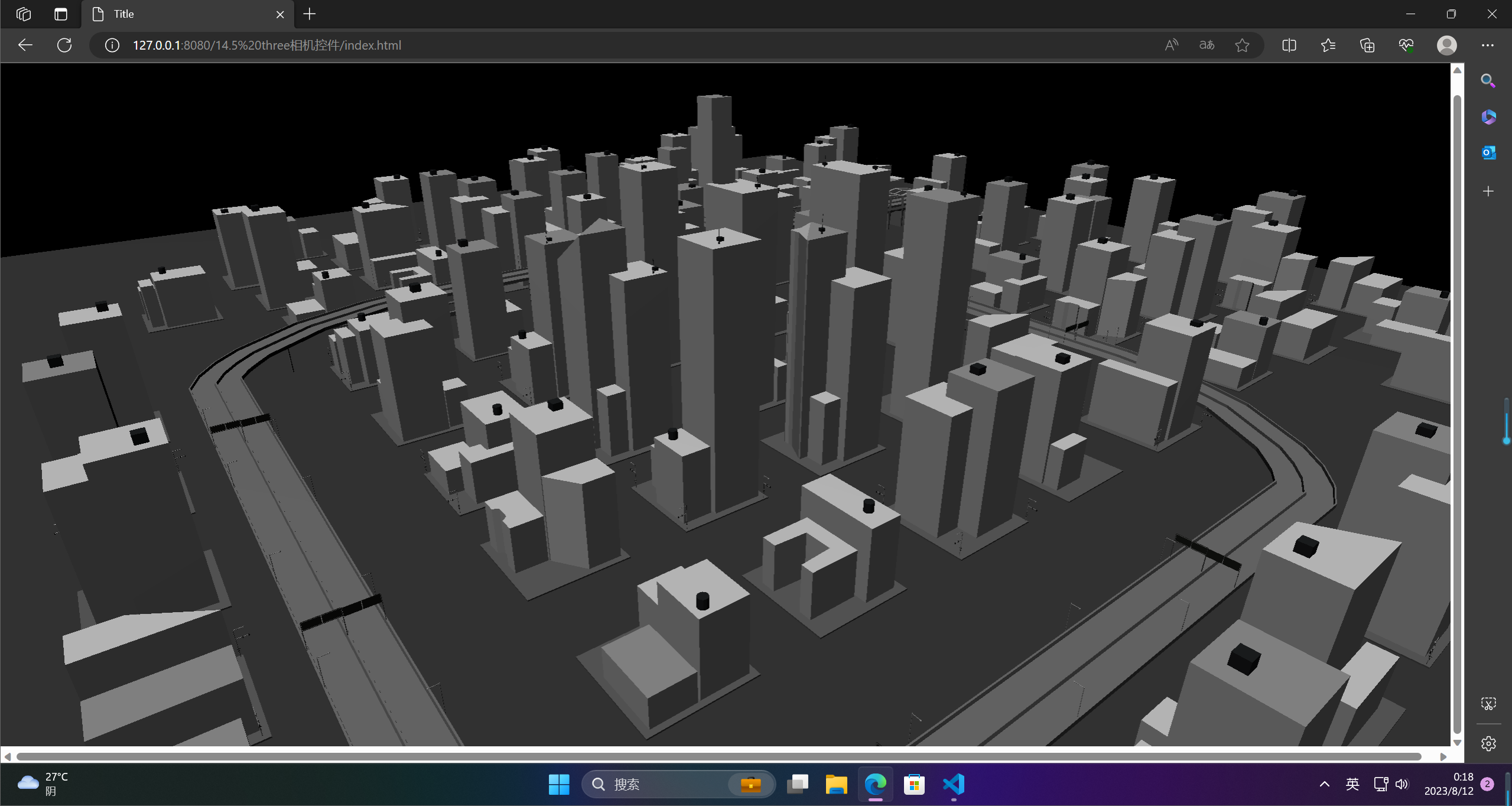Open Settings and more menu
1512x806 pixels.
pyautogui.click(x=1488, y=45)
